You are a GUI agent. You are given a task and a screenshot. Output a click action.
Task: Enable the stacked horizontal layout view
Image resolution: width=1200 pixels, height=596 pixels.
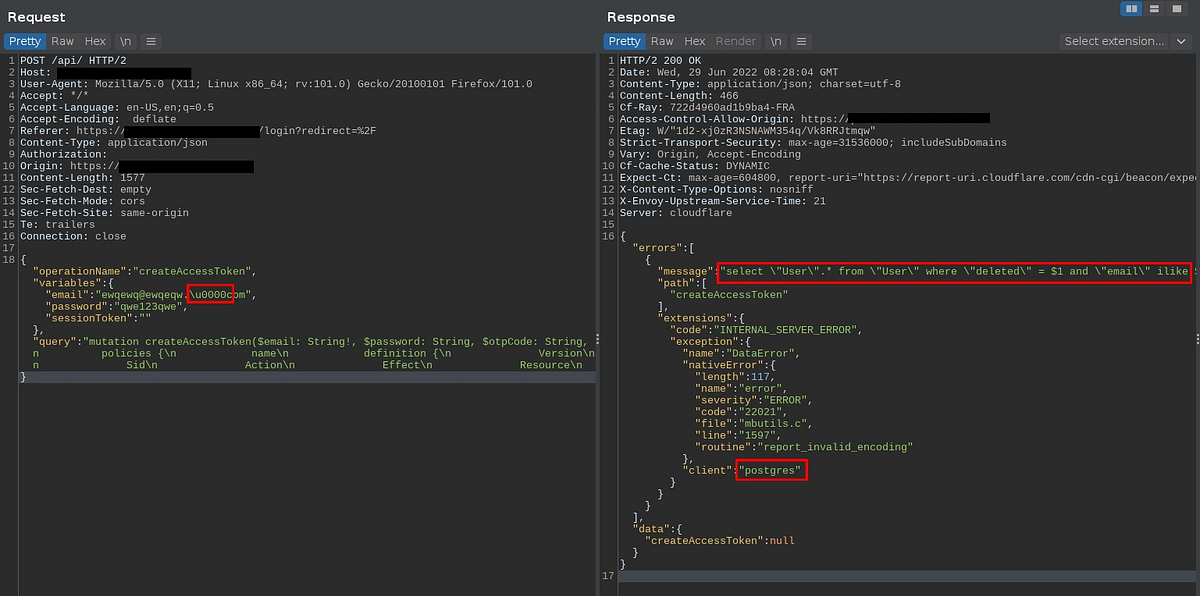point(1154,9)
